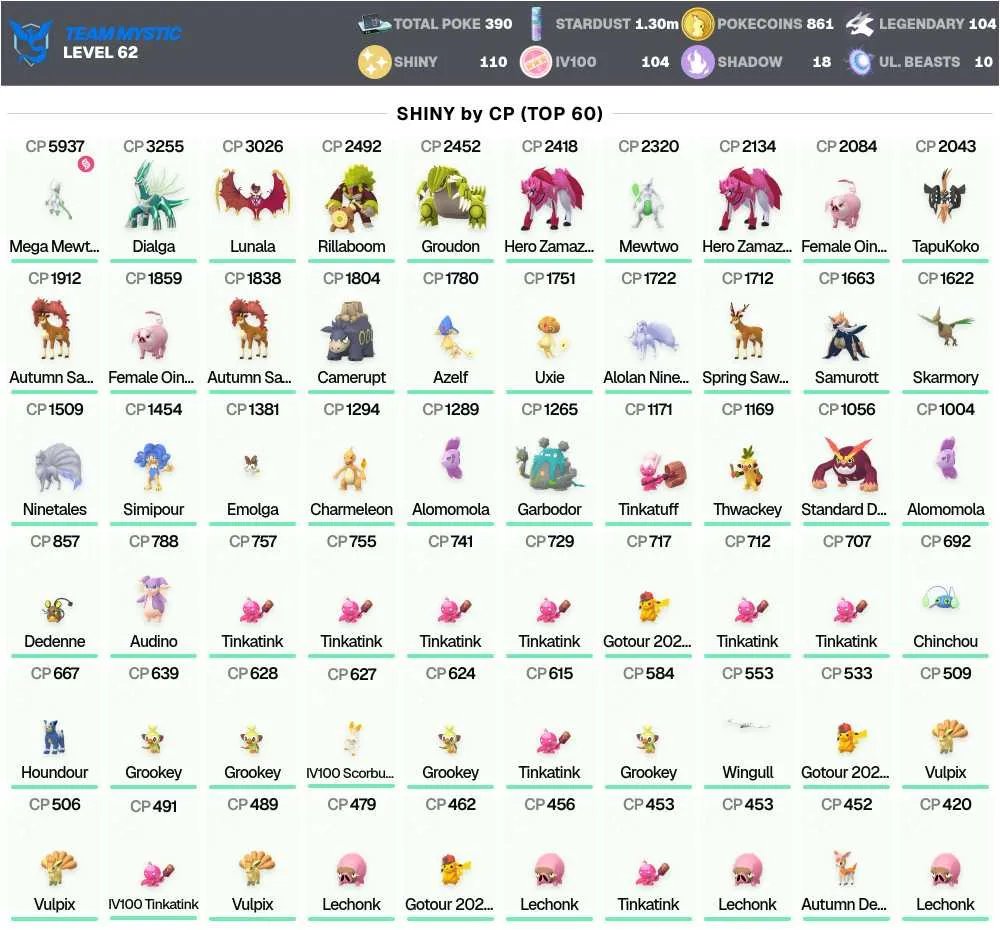
Task: Click the "Uxie" name label
Action: pyautogui.click(x=550, y=378)
